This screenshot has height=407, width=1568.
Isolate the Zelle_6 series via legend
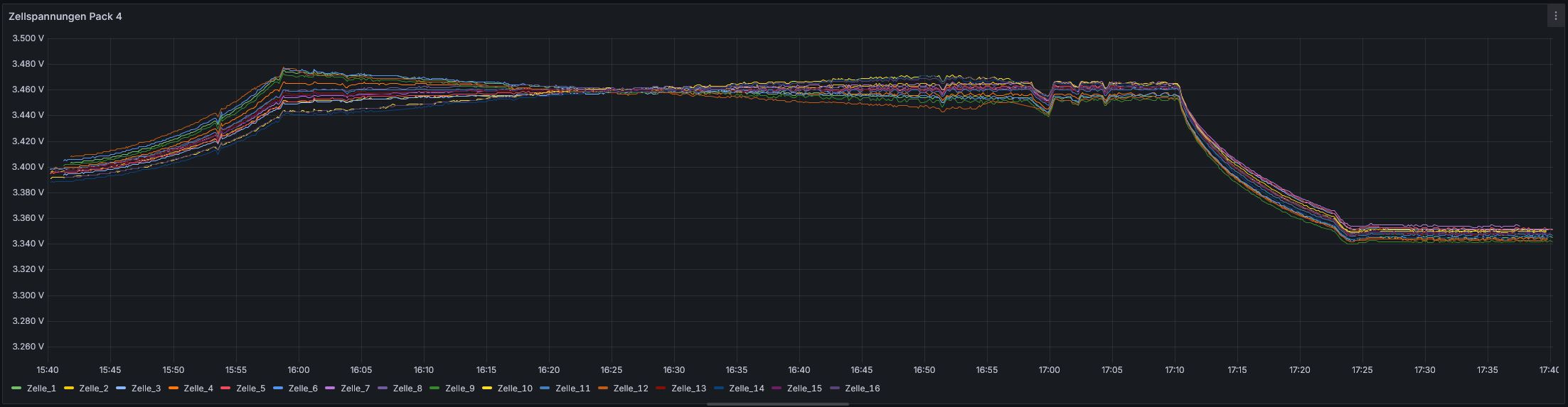pos(303,389)
